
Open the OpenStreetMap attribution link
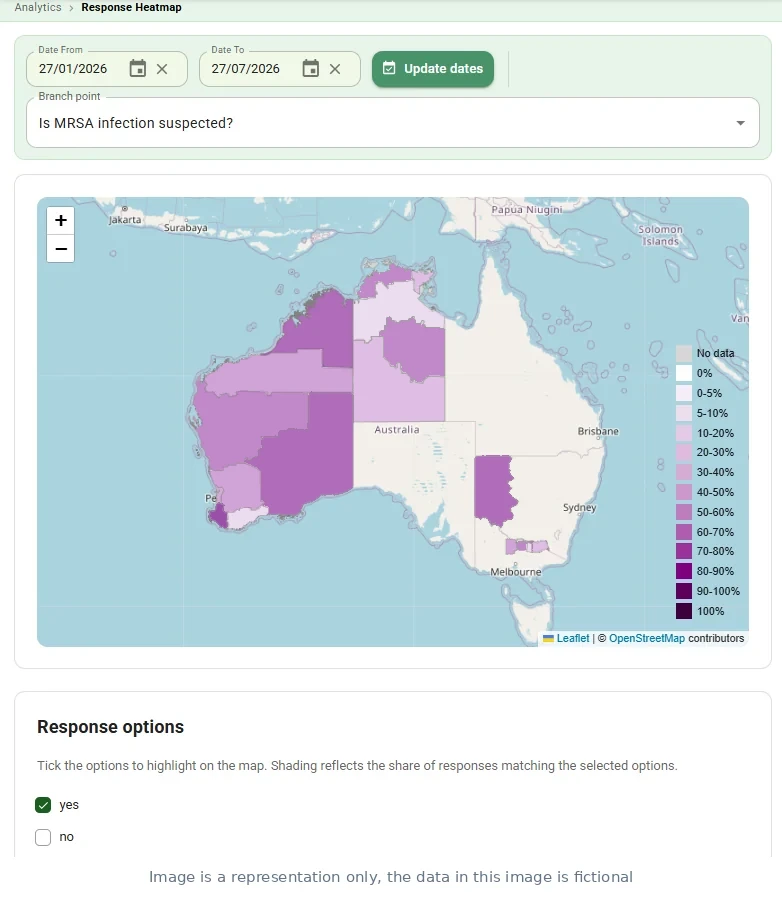point(646,638)
